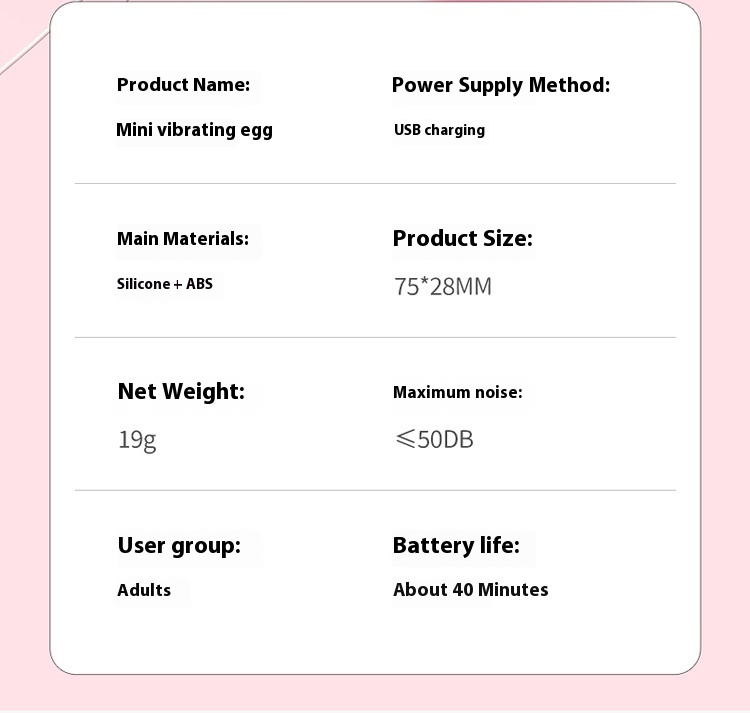The width and height of the screenshot is (750, 713).
Task: Select the "75*28MM" size value
Action: pos(443,287)
